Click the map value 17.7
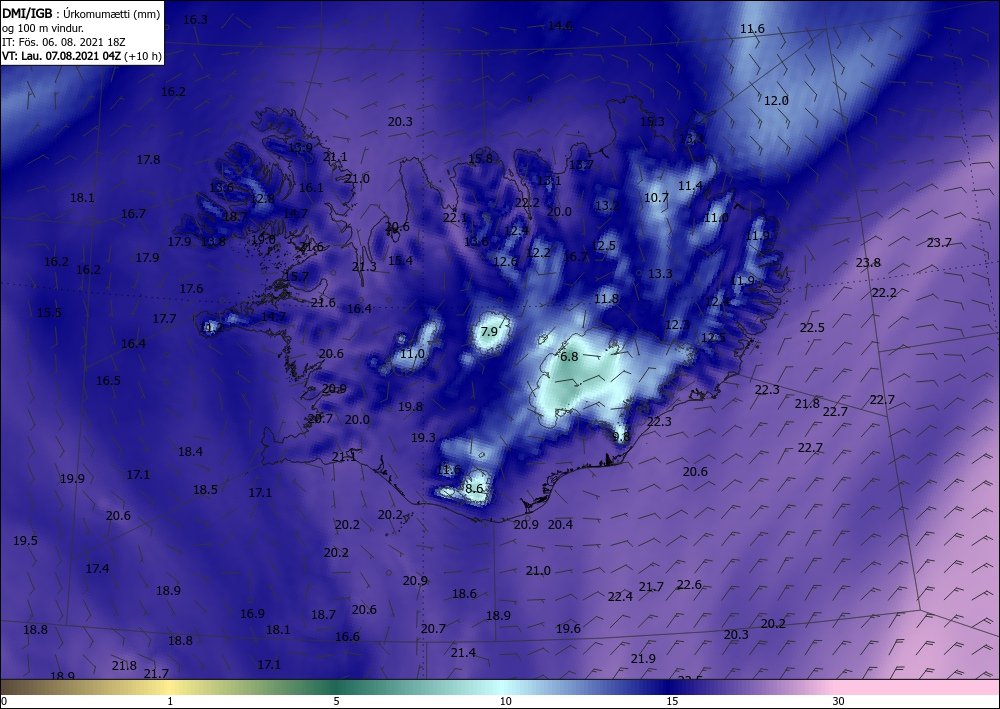This screenshot has height=709, width=1000. click(x=164, y=318)
